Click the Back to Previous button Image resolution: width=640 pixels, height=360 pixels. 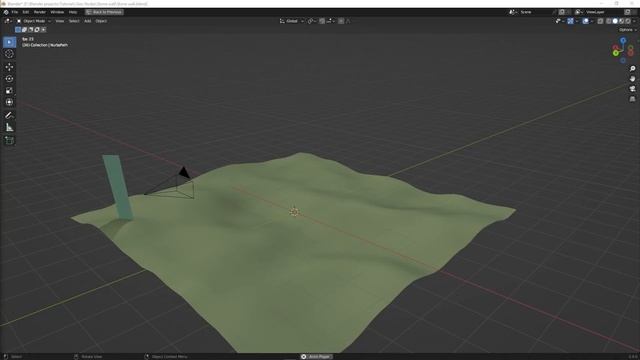(x=104, y=12)
